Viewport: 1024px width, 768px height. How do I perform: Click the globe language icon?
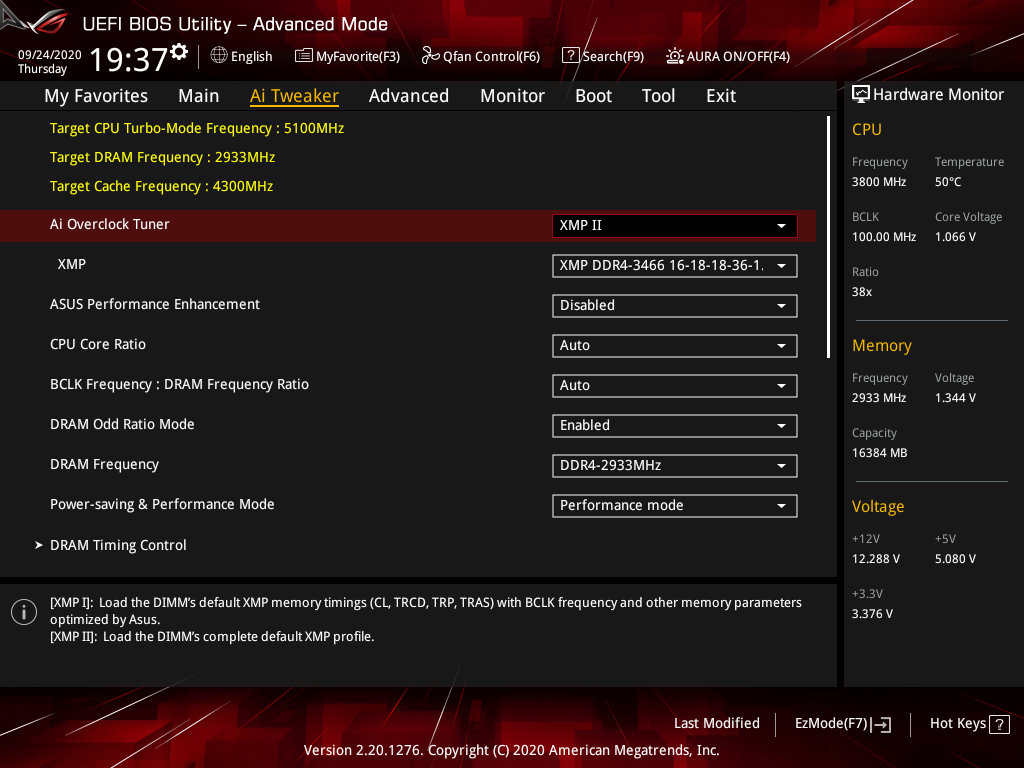coord(219,56)
